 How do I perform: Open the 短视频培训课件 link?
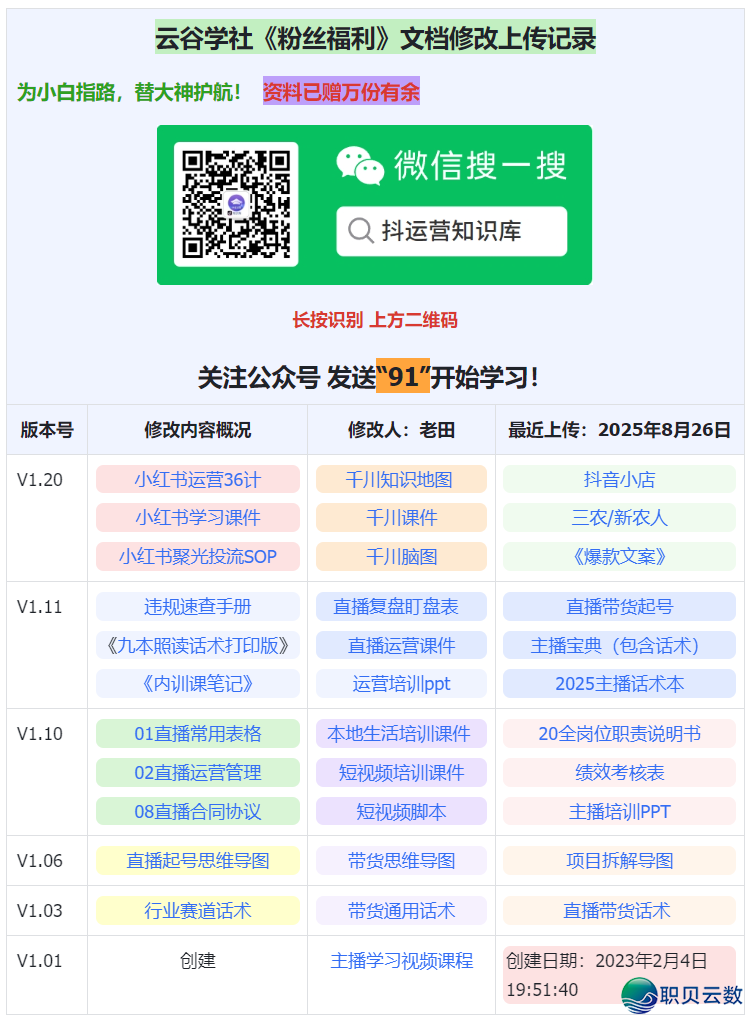click(401, 772)
